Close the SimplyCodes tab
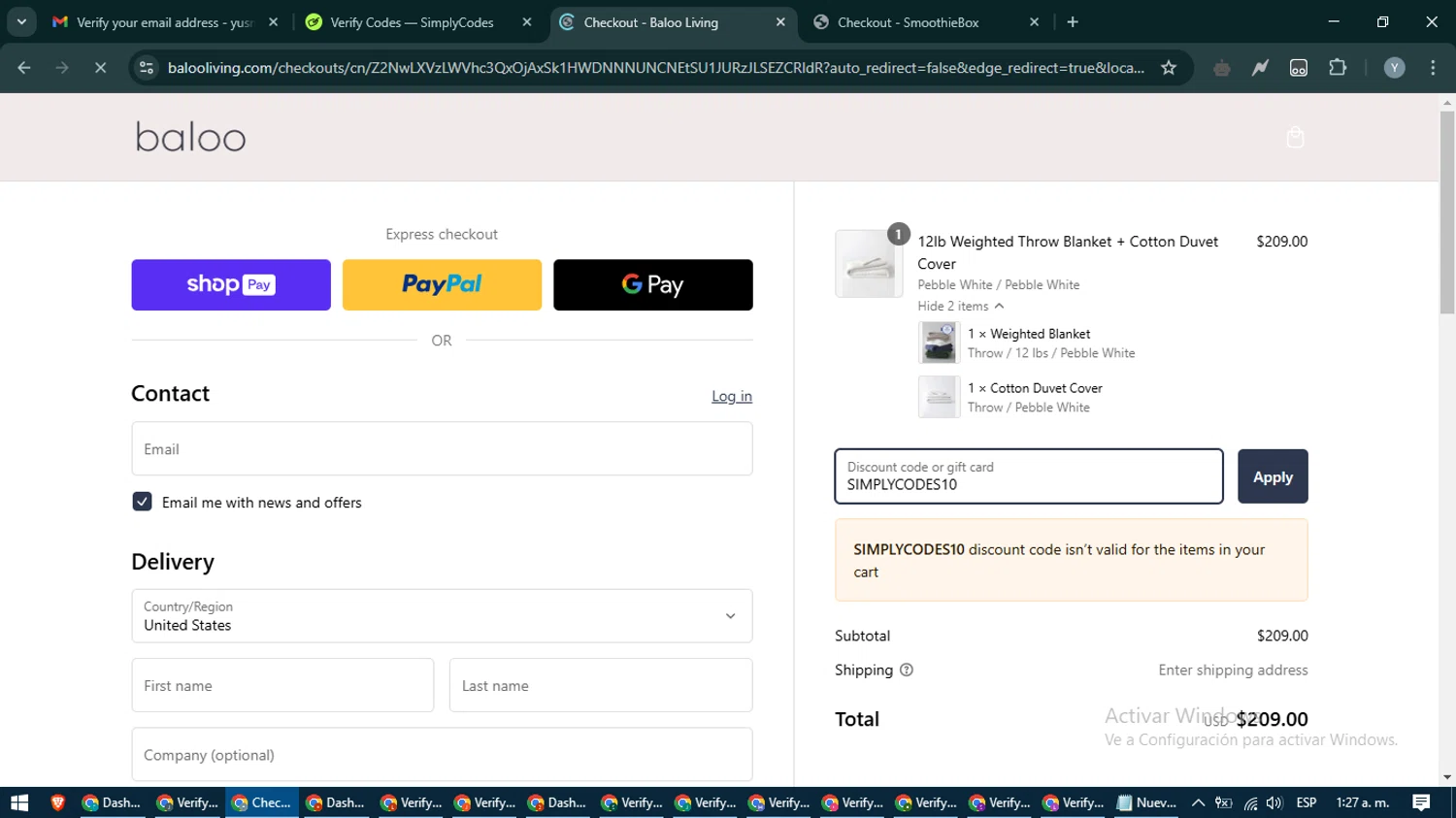 pyautogui.click(x=527, y=22)
